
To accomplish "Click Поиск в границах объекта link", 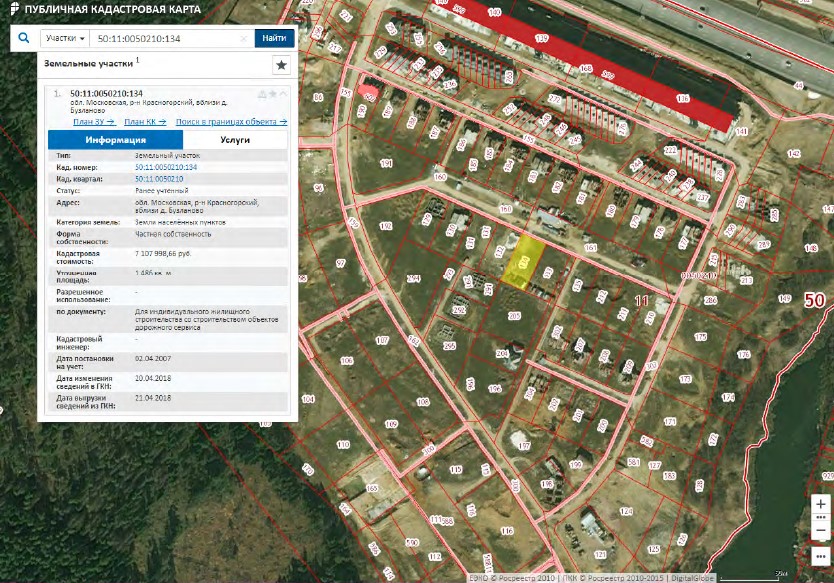I will click(231, 121).
